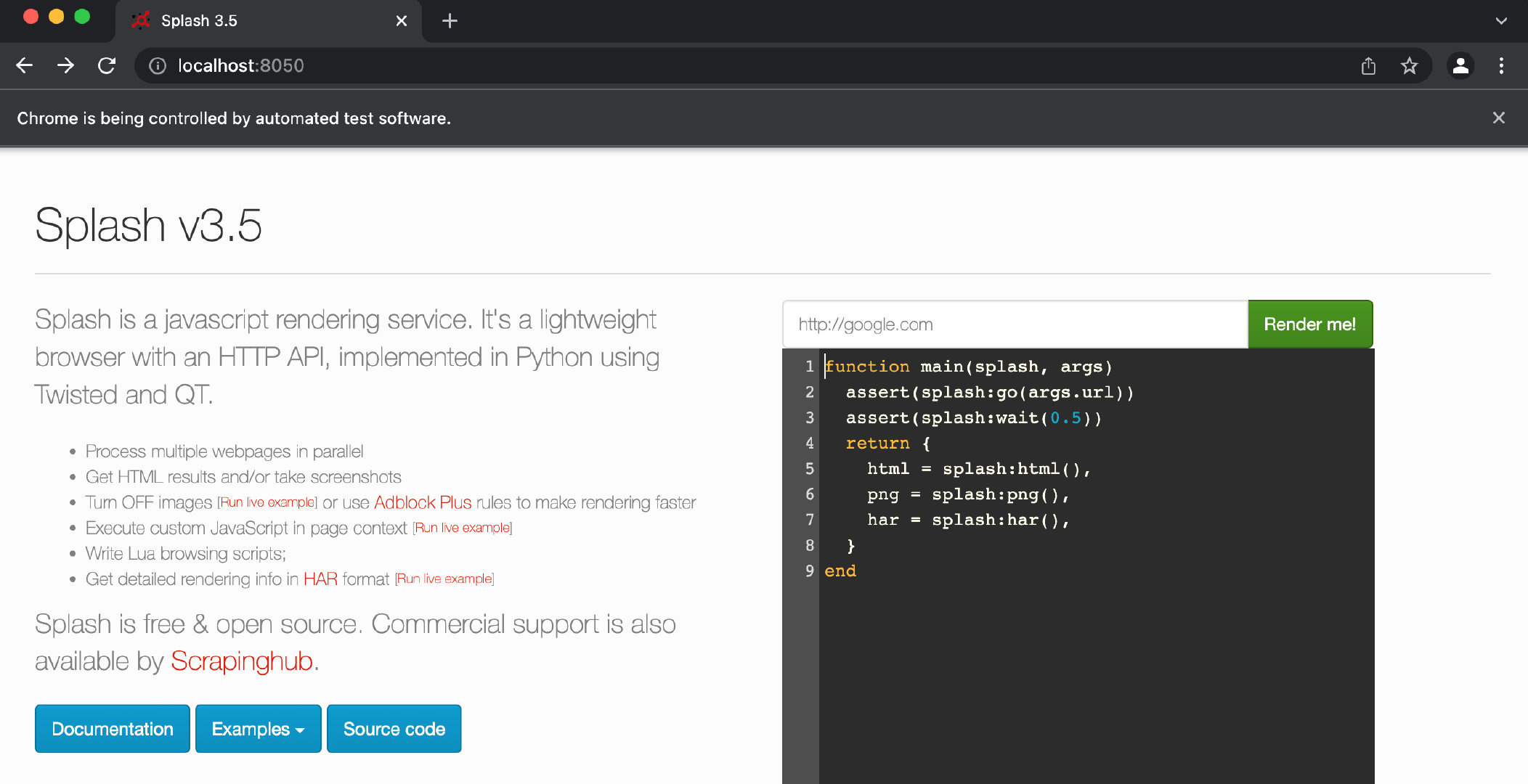Click the 'return {' line in the code editor
The image size is (1528, 784).
tap(888, 444)
